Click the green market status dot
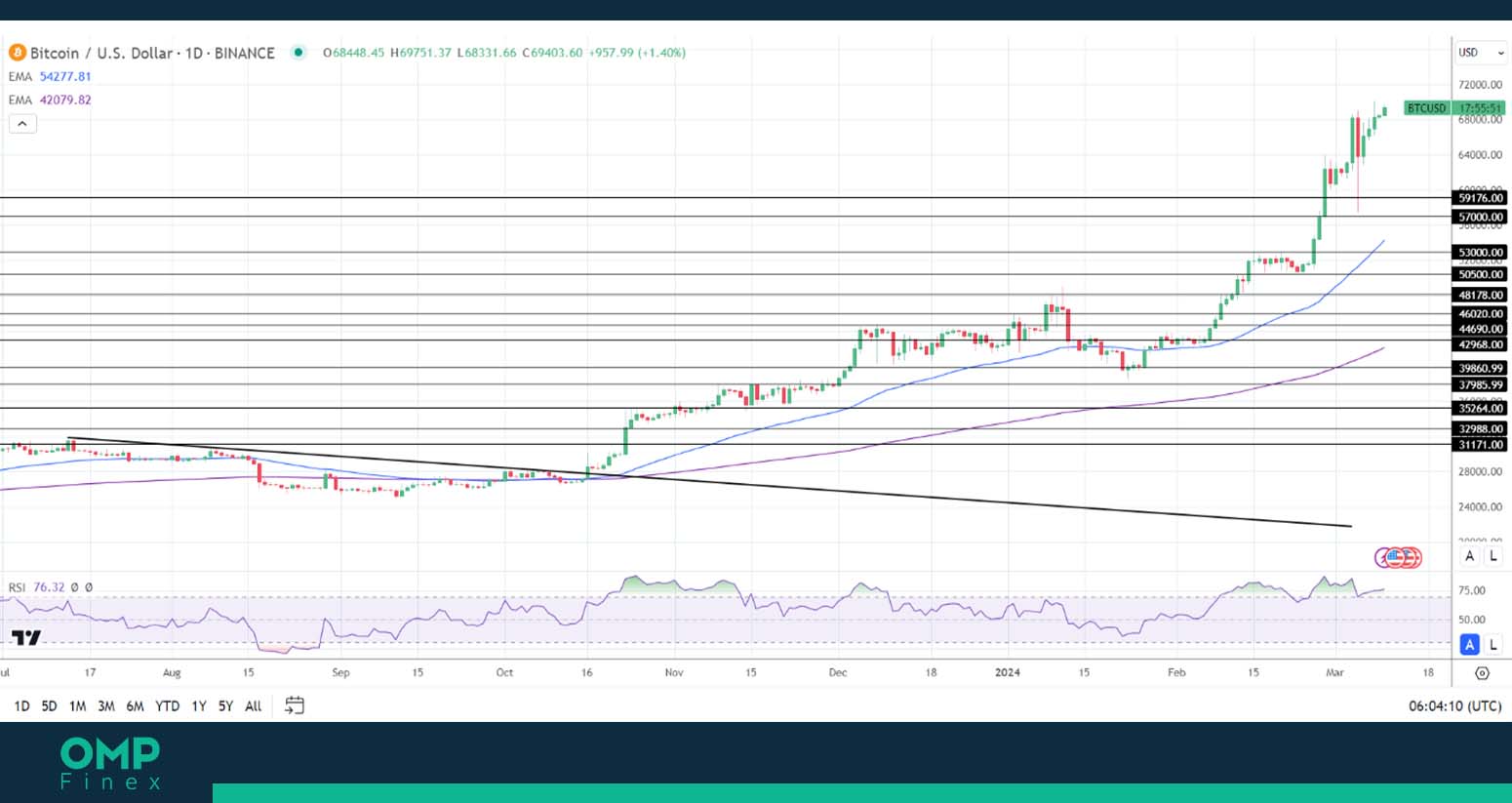This screenshot has width=1512, height=803. coord(298,53)
